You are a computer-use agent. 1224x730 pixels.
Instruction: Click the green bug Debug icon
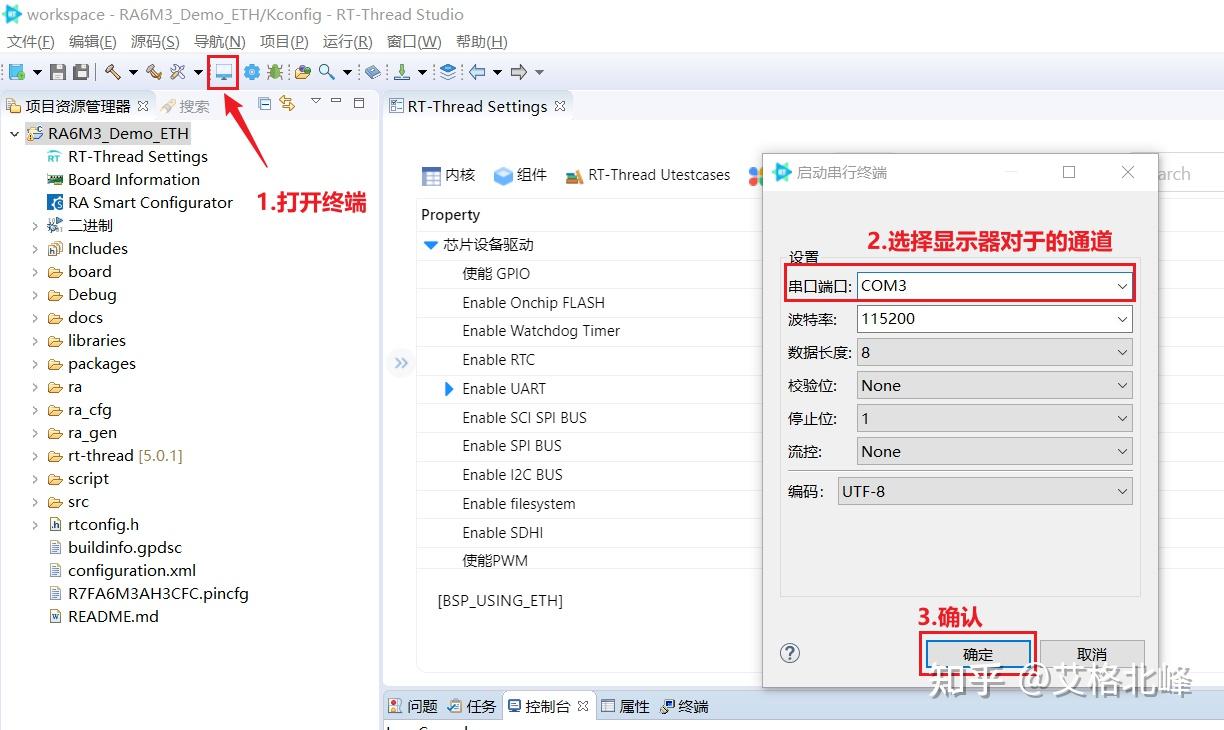[274, 72]
